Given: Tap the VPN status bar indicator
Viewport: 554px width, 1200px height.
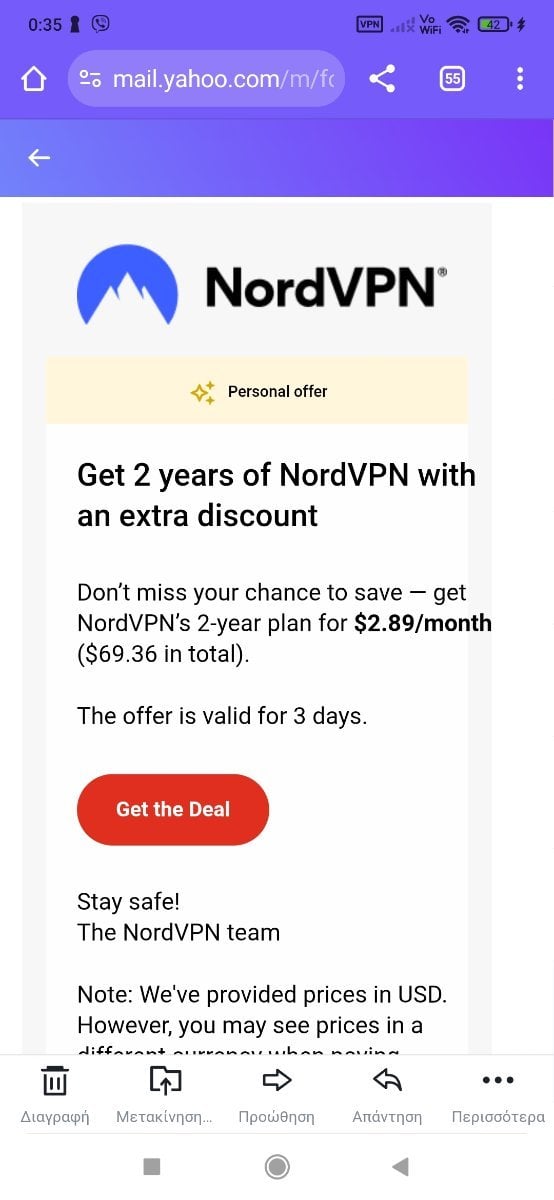Looking at the screenshot, I should 370,24.
